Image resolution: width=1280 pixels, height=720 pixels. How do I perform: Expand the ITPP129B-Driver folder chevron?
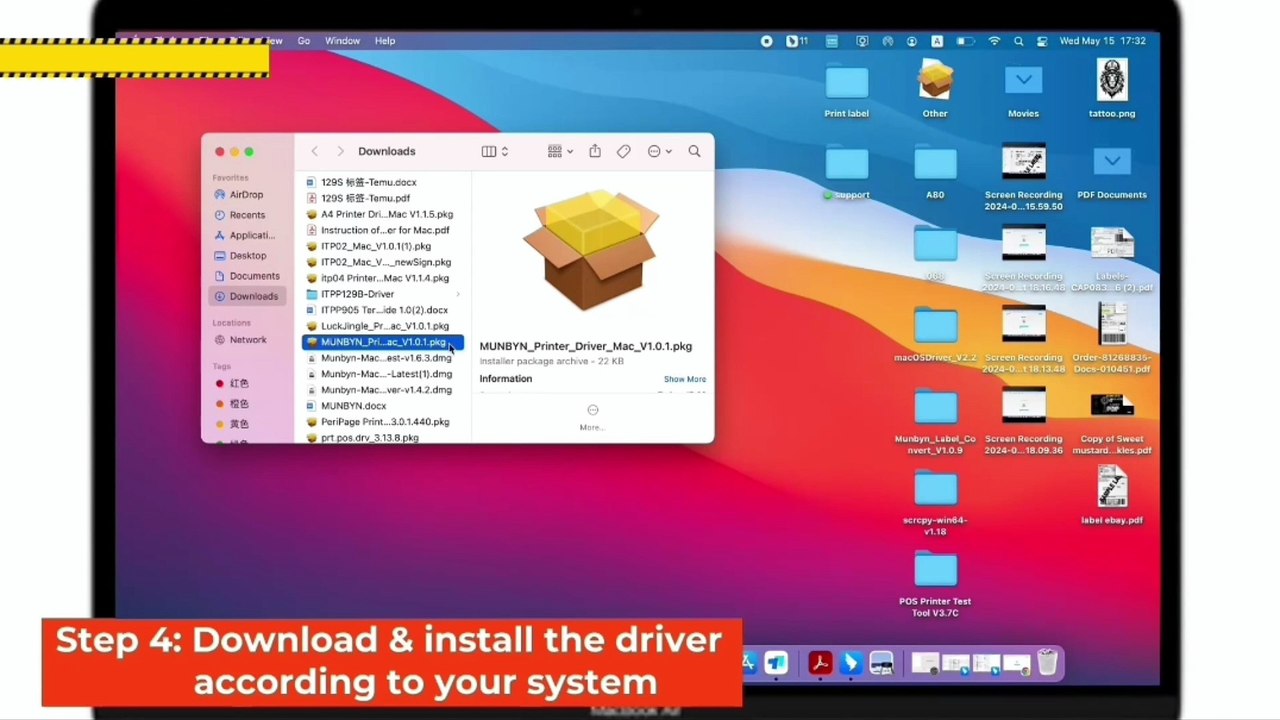tap(458, 294)
